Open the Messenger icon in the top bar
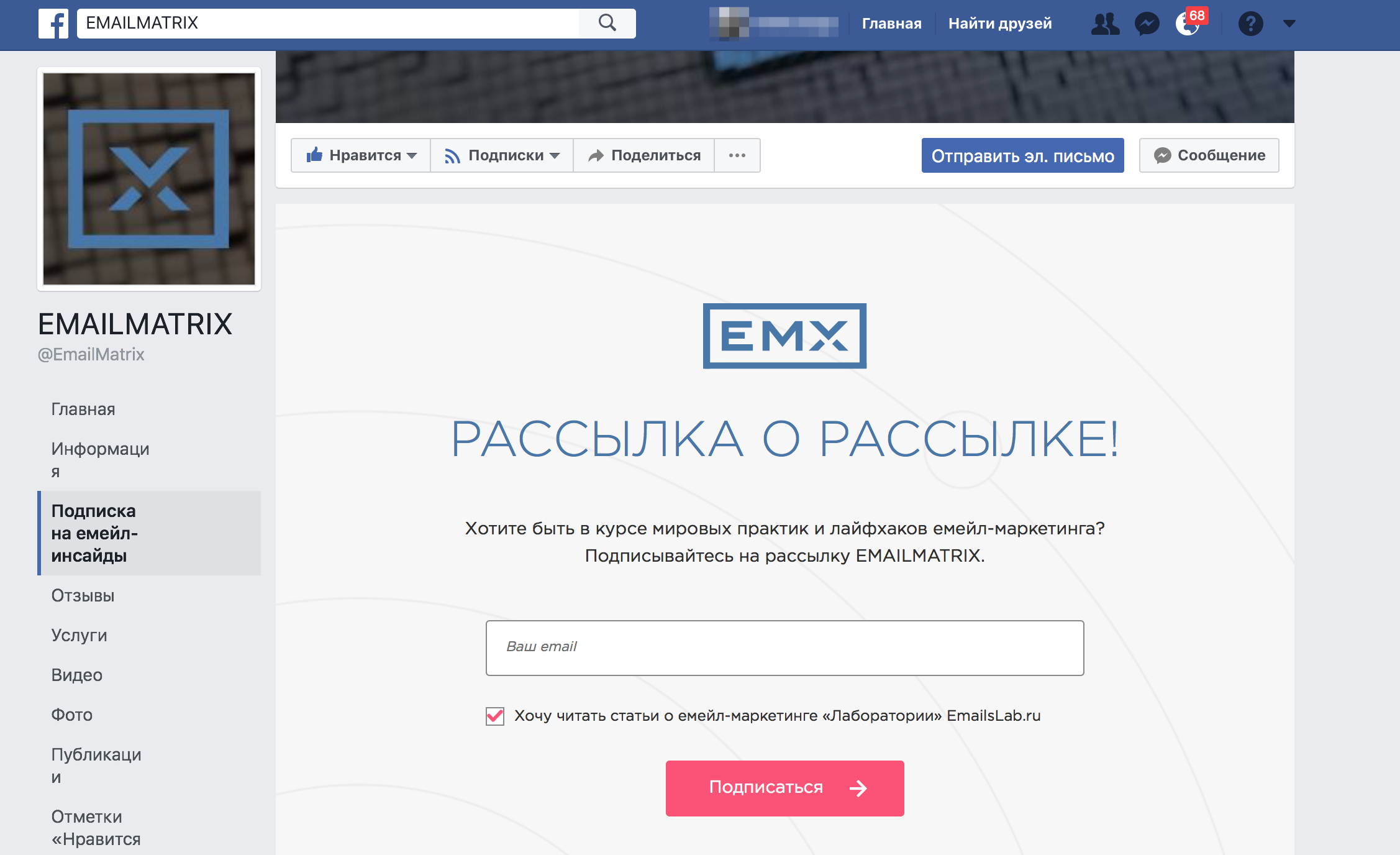 [x=1147, y=24]
